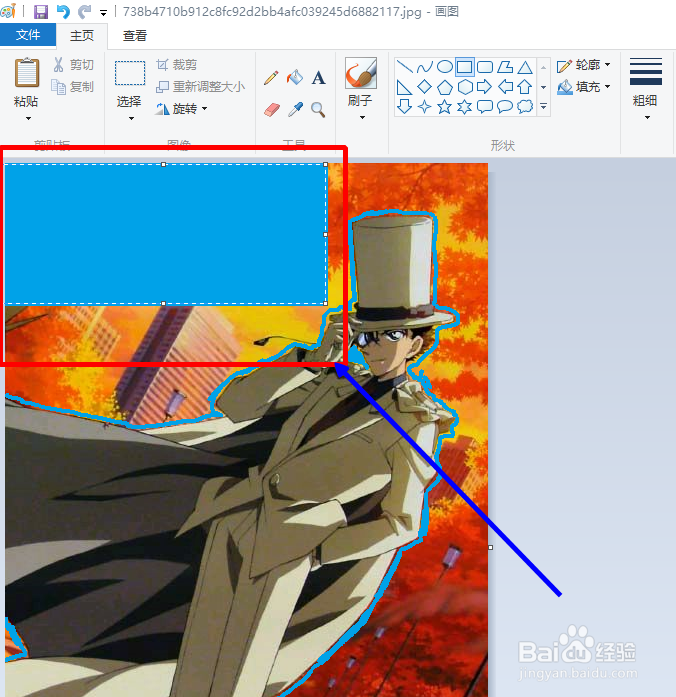
Task: Select the Eraser tool
Action: [272, 109]
